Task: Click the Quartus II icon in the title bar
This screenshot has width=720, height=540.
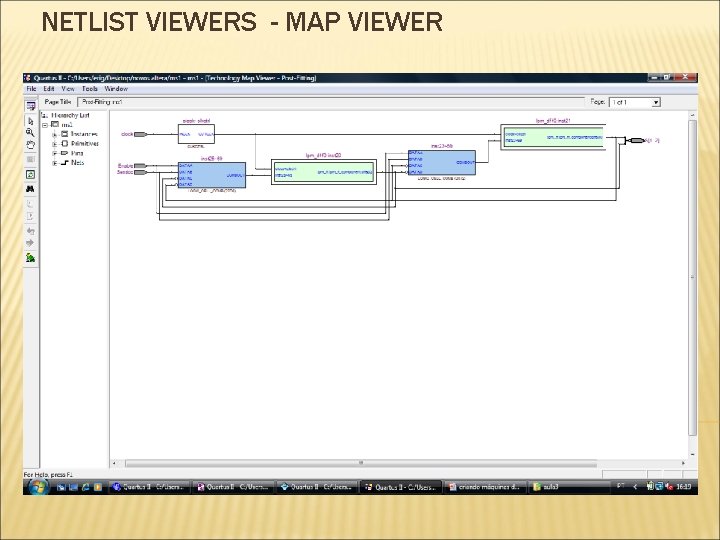Action: pos(28,78)
